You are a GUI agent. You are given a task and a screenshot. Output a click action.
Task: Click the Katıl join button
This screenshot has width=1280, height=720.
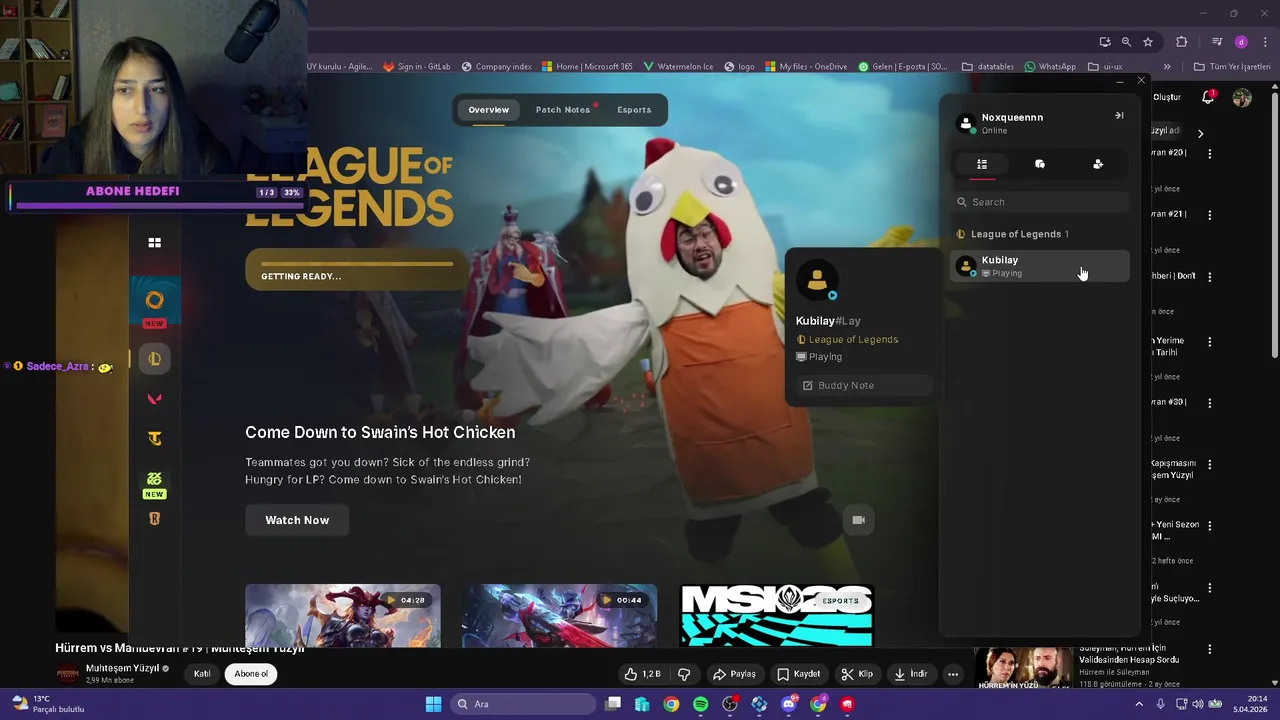(x=202, y=674)
